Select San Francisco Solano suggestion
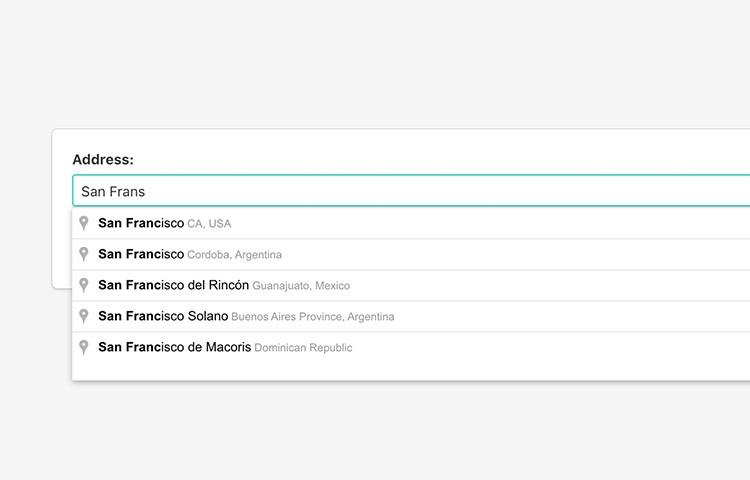 pyautogui.click(x=411, y=316)
